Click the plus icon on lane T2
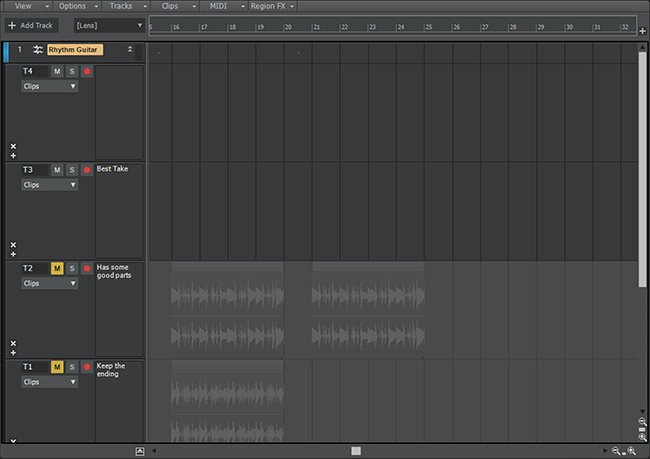The width and height of the screenshot is (650, 459). click(13, 353)
